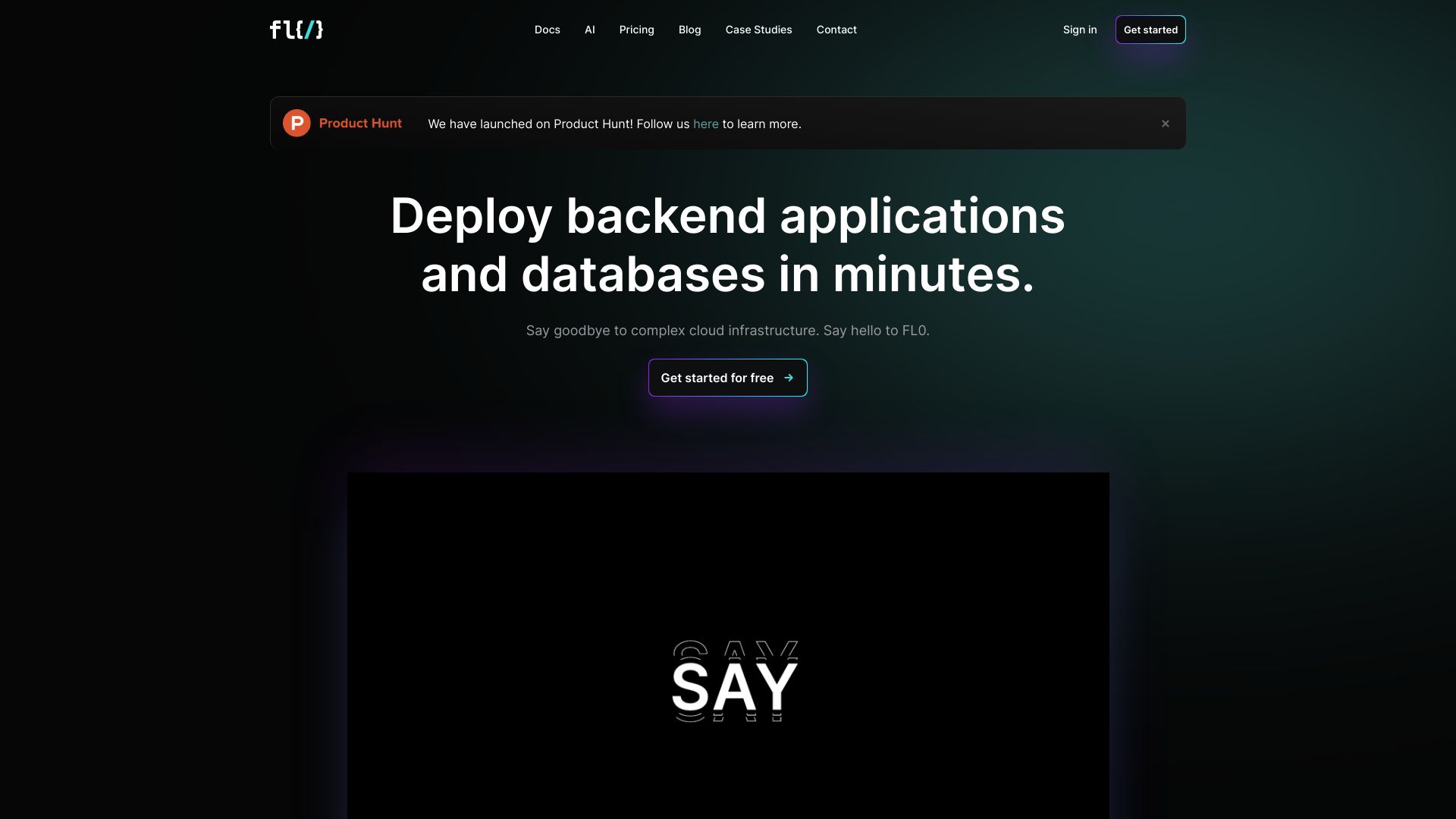Click the arrow icon inside Get started for free

789,377
